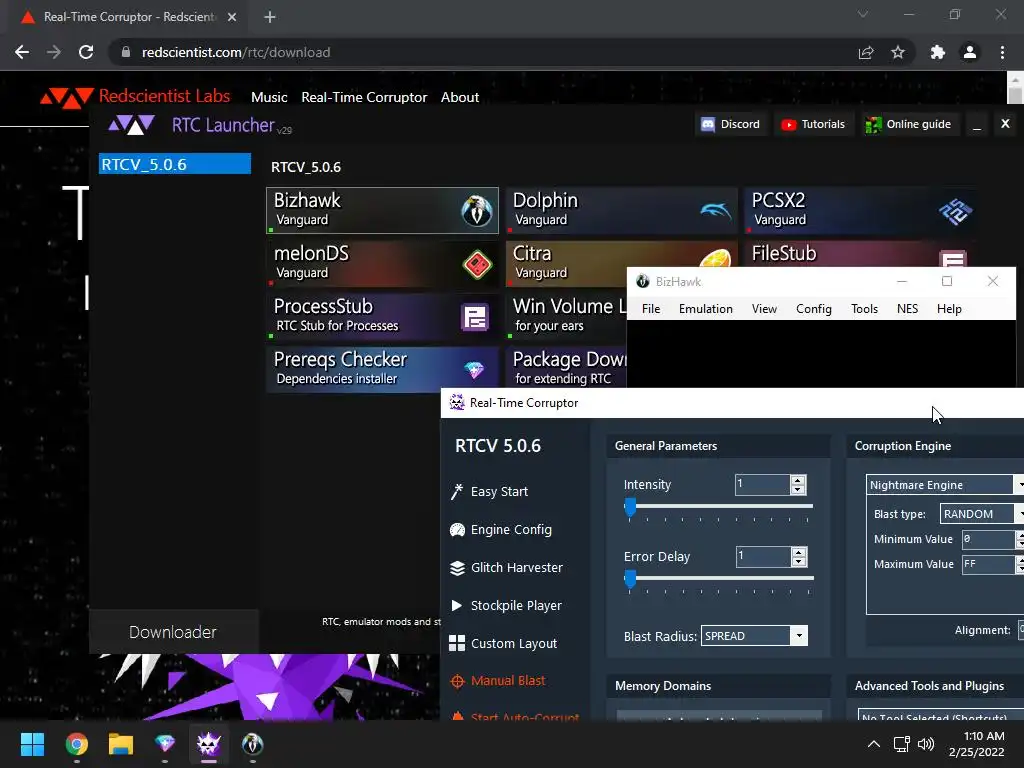Open BizHawk Tools menu
The width and height of the screenshot is (1024, 768).
pos(865,309)
